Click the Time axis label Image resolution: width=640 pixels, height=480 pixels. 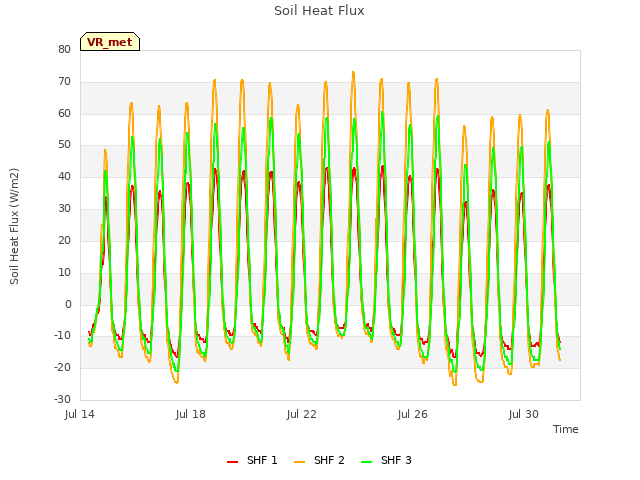click(x=566, y=429)
